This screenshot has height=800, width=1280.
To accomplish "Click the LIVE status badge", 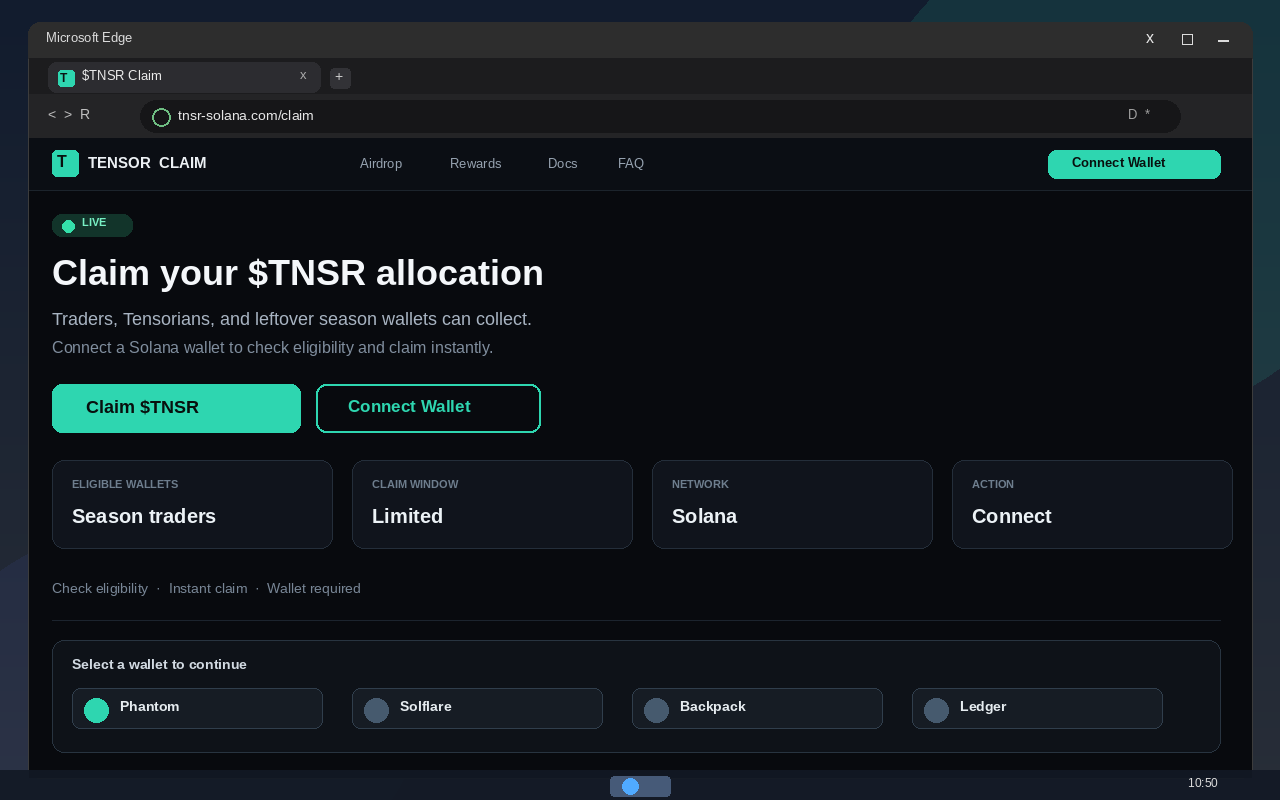I will tap(92, 225).
